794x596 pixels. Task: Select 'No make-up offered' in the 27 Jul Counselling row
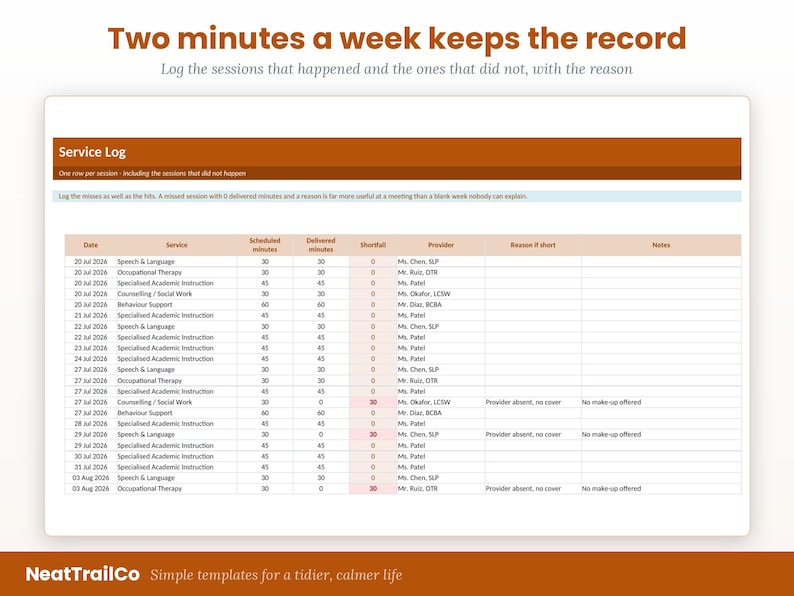click(x=611, y=402)
